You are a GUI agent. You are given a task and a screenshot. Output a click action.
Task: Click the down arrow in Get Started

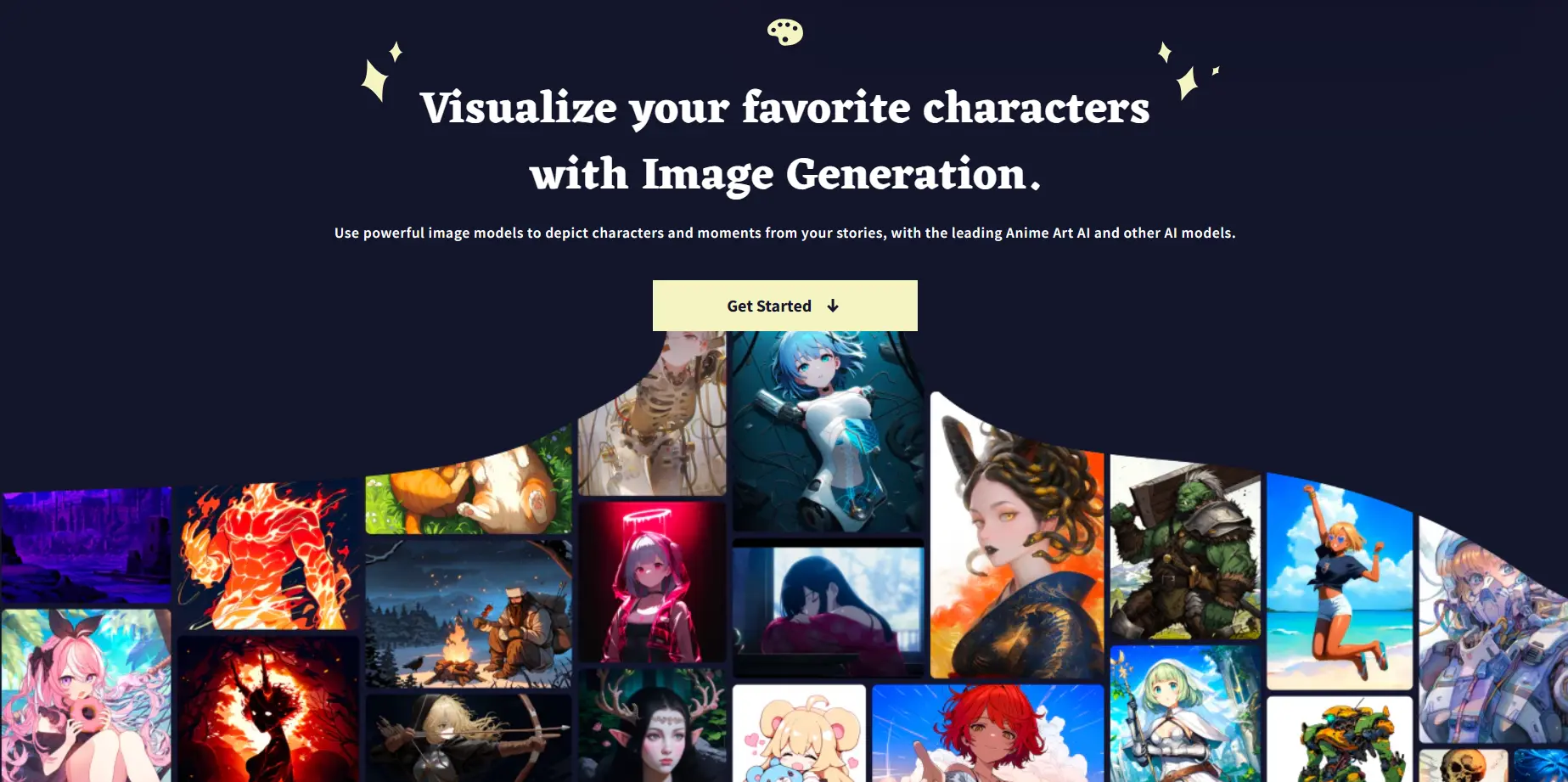pyautogui.click(x=833, y=306)
